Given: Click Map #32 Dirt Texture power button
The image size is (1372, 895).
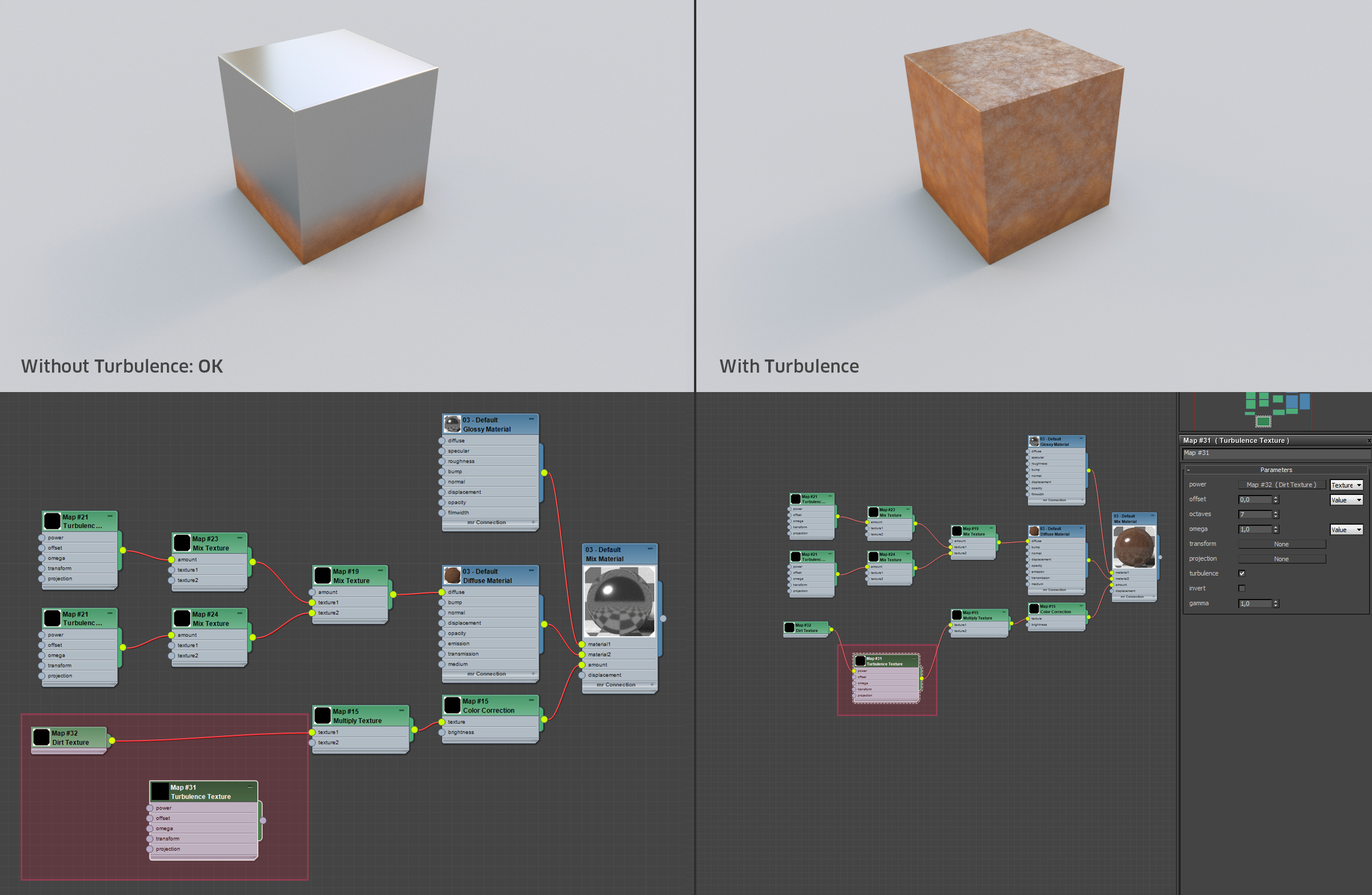Looking at the screenshot, I should click(1281, 485).
